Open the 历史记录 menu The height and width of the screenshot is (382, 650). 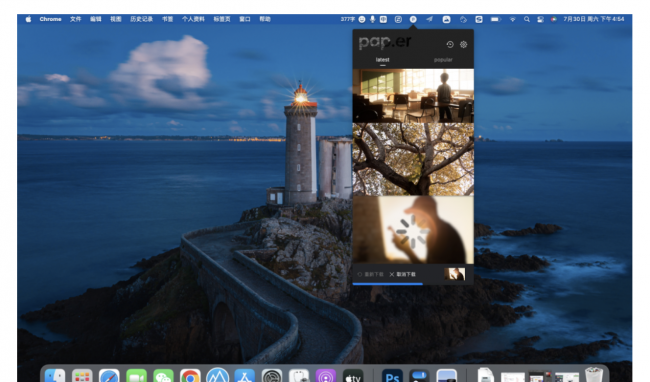point(141,19)
